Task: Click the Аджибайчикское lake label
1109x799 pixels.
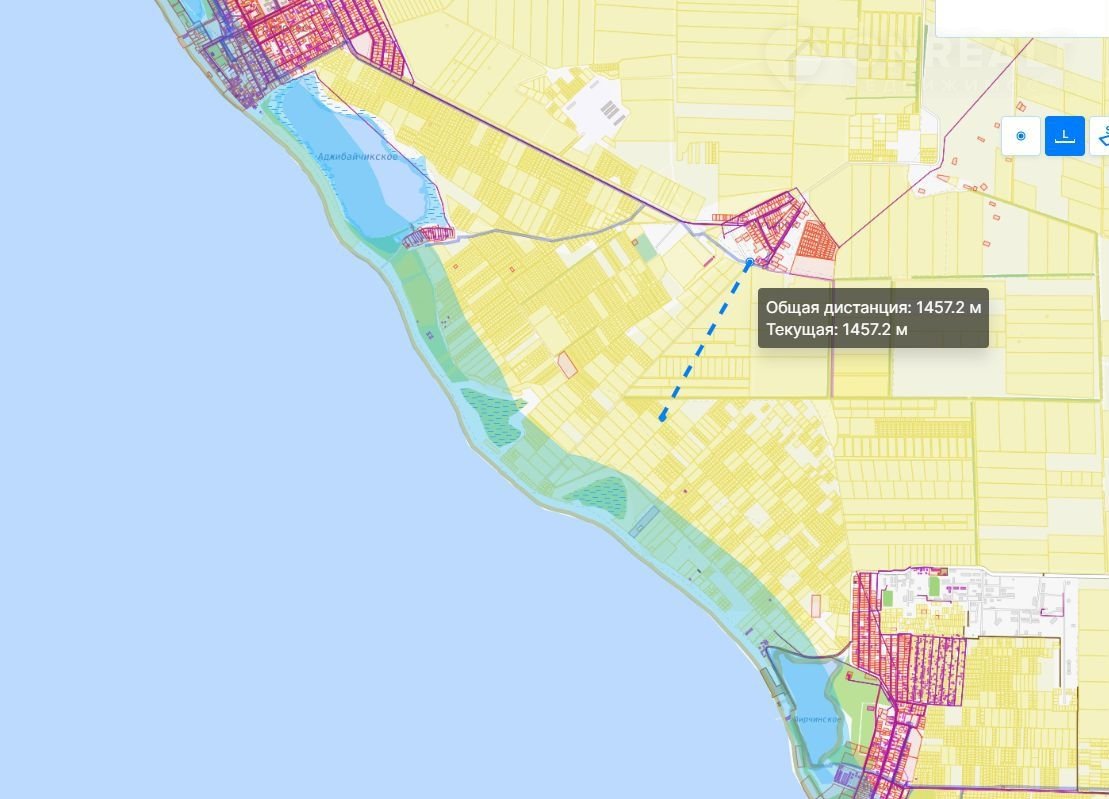Action: point(357,158)
